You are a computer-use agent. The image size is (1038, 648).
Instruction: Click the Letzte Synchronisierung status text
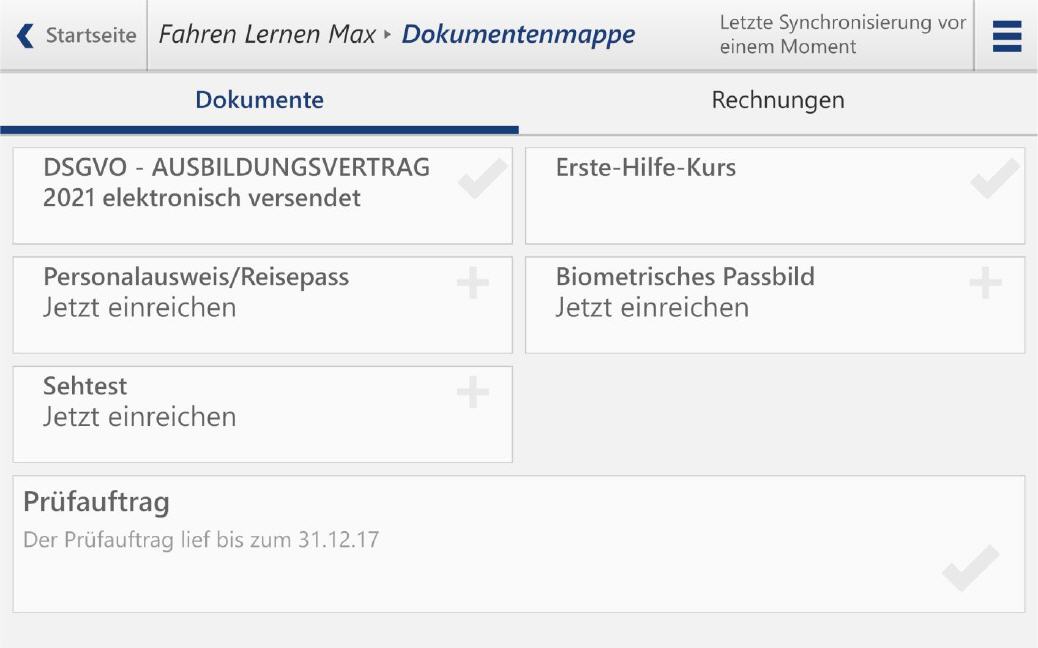[x=843, y=35]
